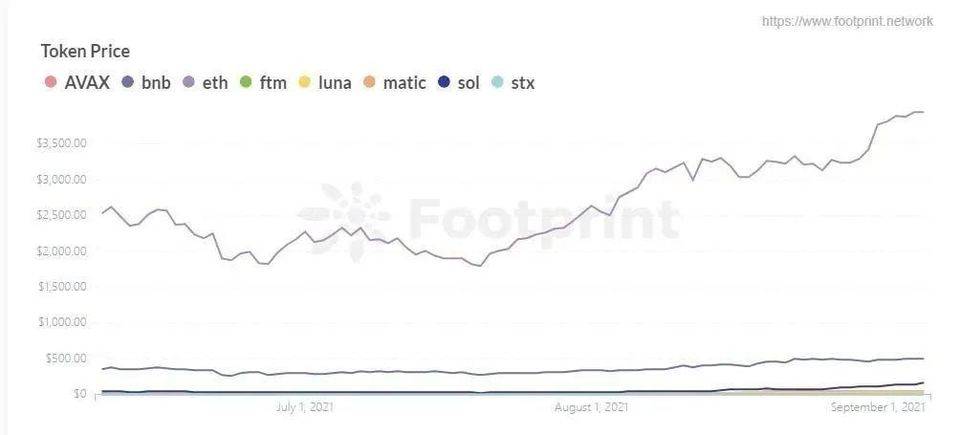Select the September 1, 2021 axis label
This screenshot has width=960, height=435.
point(877,407)
